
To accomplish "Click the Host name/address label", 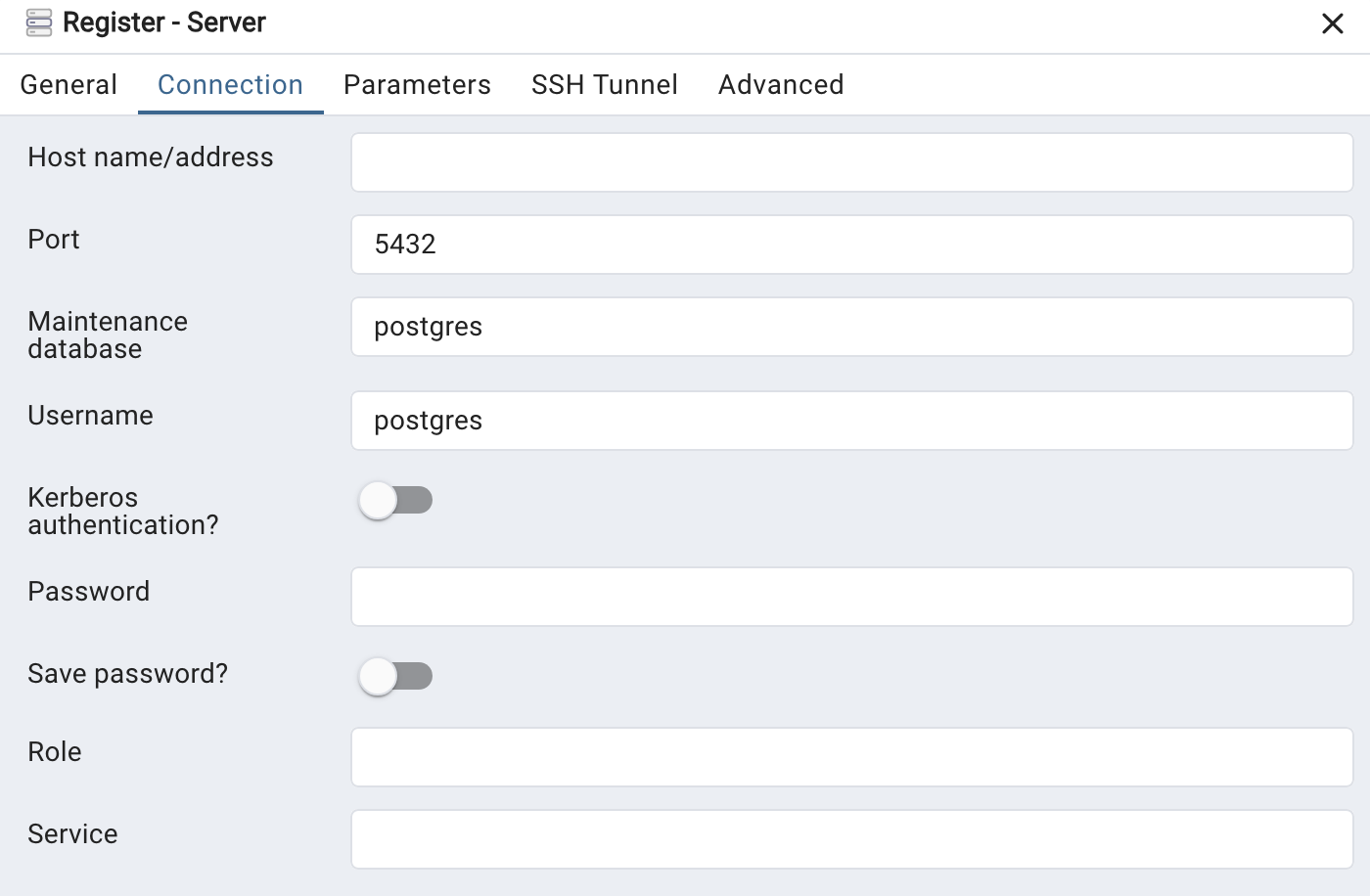I will pyautogui.click(x=151, y=157).
